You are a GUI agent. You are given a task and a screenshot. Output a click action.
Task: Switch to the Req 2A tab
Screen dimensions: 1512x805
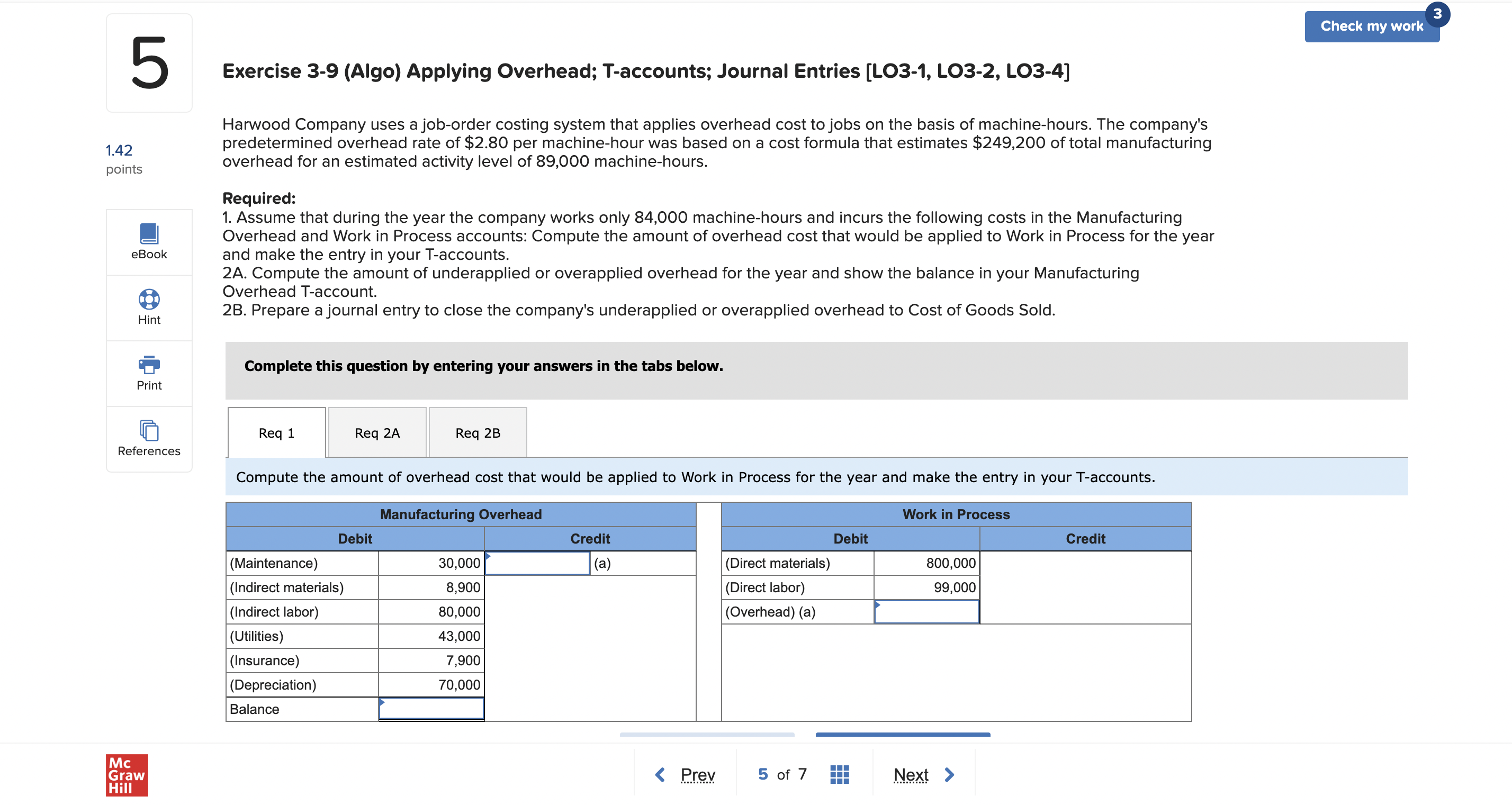pyautogui.click(x=377, y=433)
